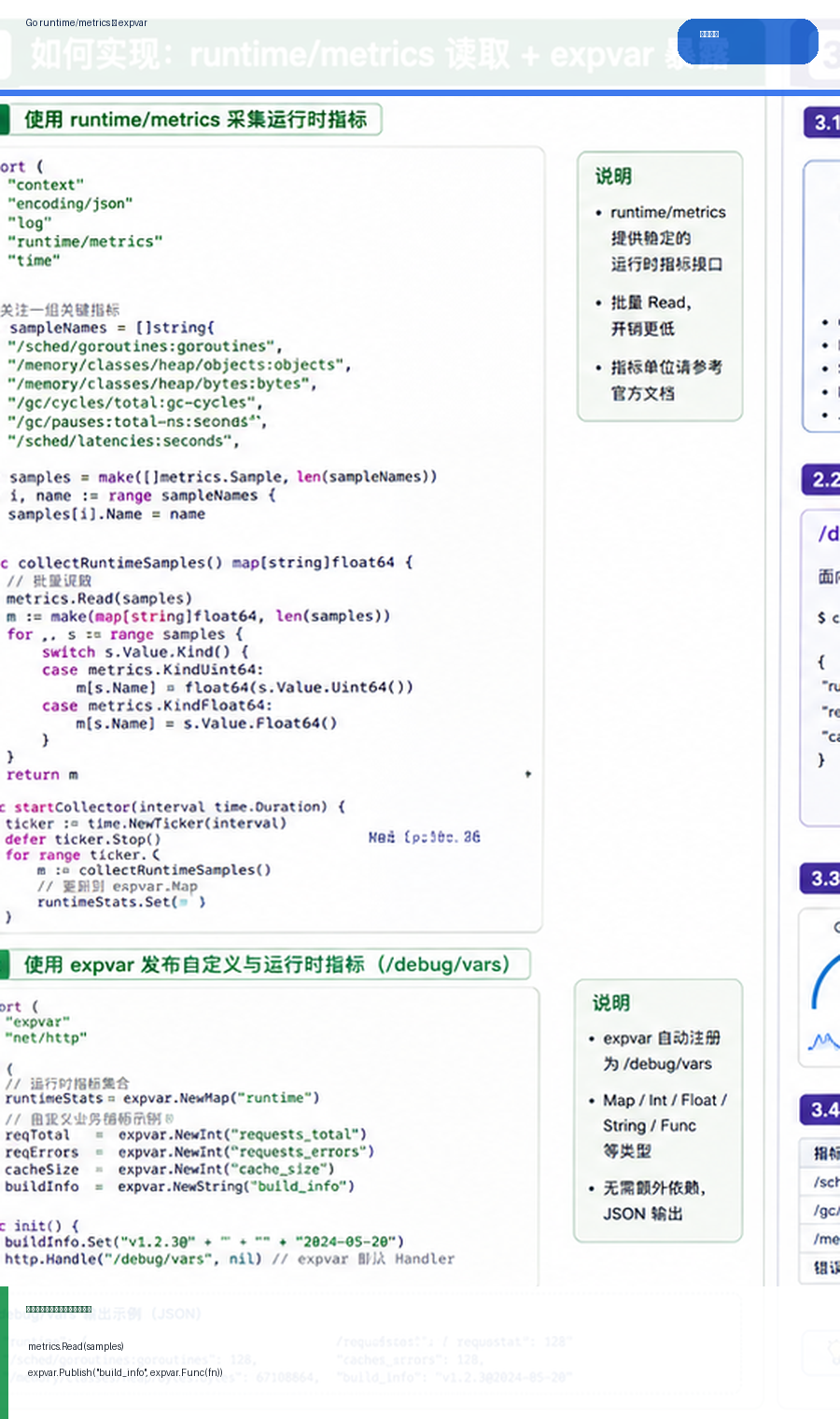Click 'switch s.Value.Kind() {' line

click(145, 652)
